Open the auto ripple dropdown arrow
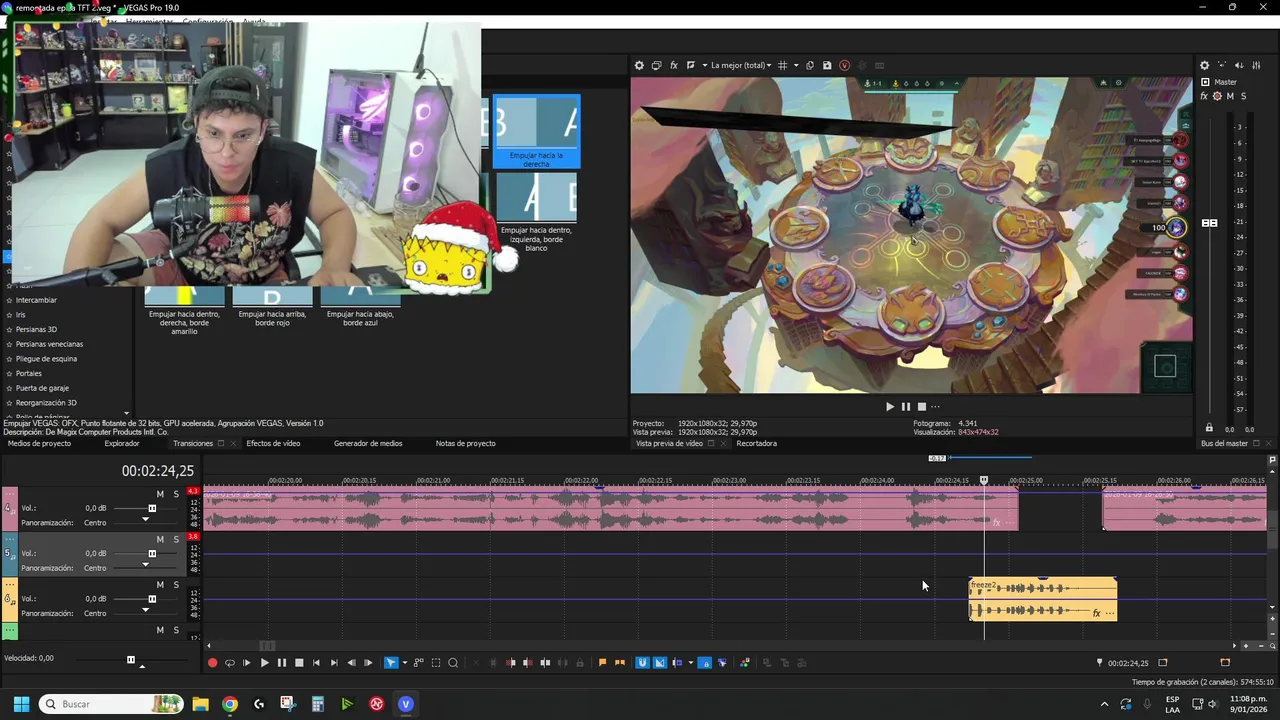This screenshot has width=1280, height=720. pos(690,663)
